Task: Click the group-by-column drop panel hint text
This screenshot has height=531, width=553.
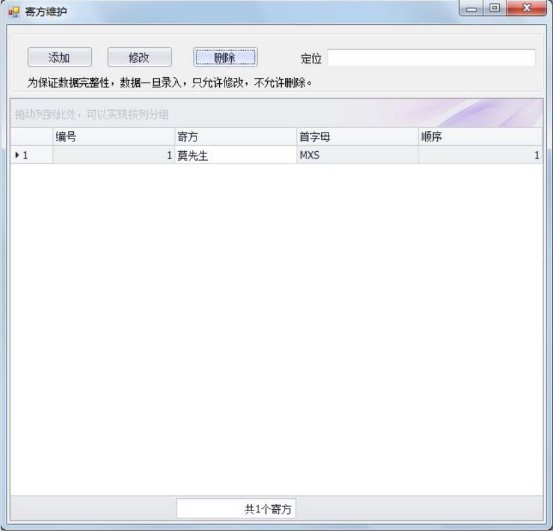Action: click(x=91, y=114)
